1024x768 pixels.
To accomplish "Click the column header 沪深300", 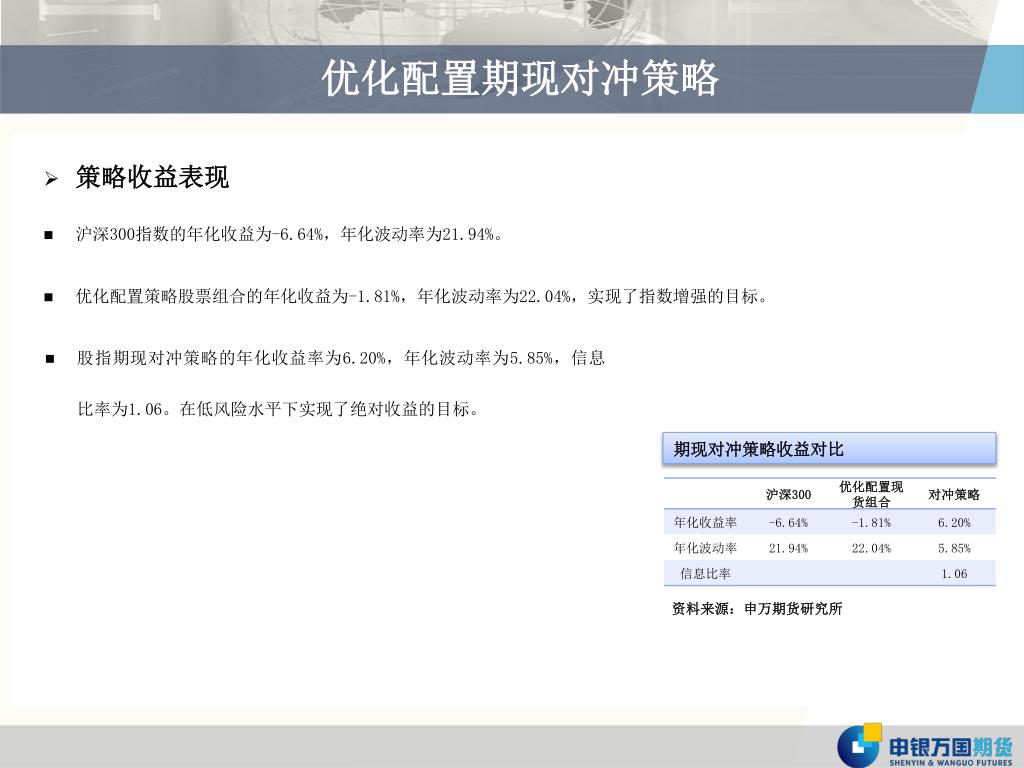I will [x=788, y=494].
